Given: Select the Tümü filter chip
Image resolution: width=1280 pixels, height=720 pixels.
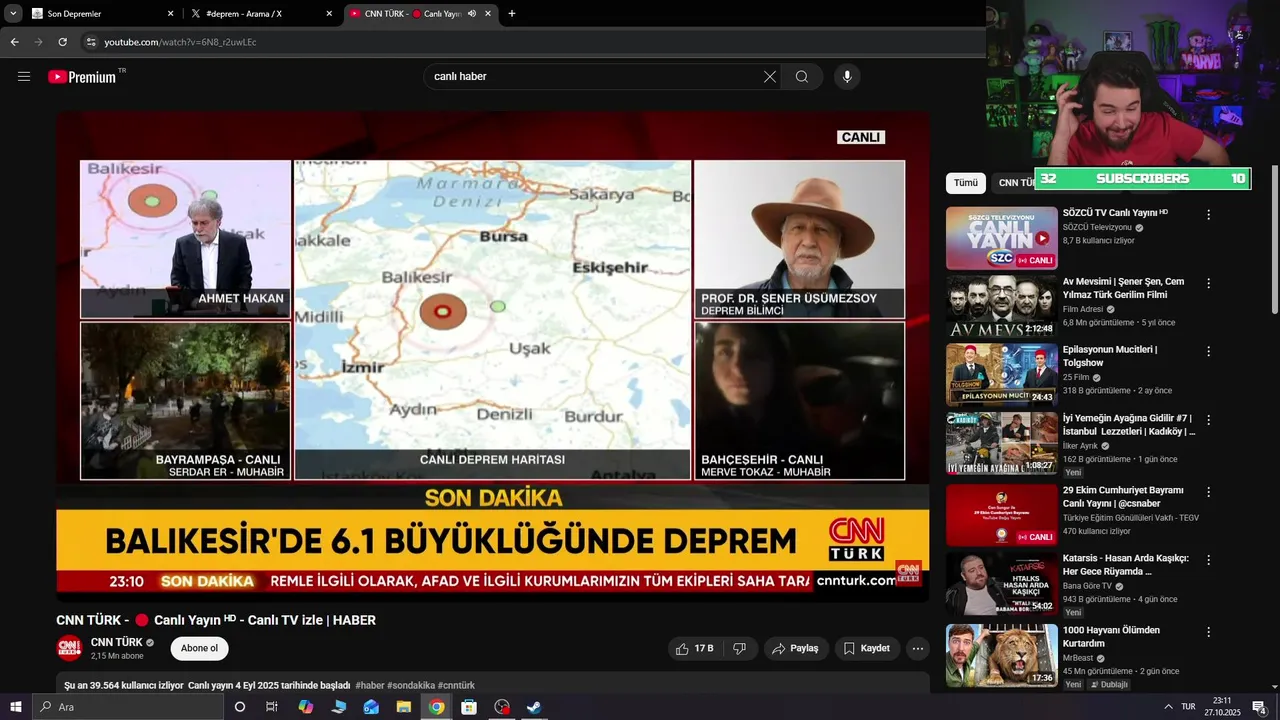Looking at the screenshot, I should [966, 183].
